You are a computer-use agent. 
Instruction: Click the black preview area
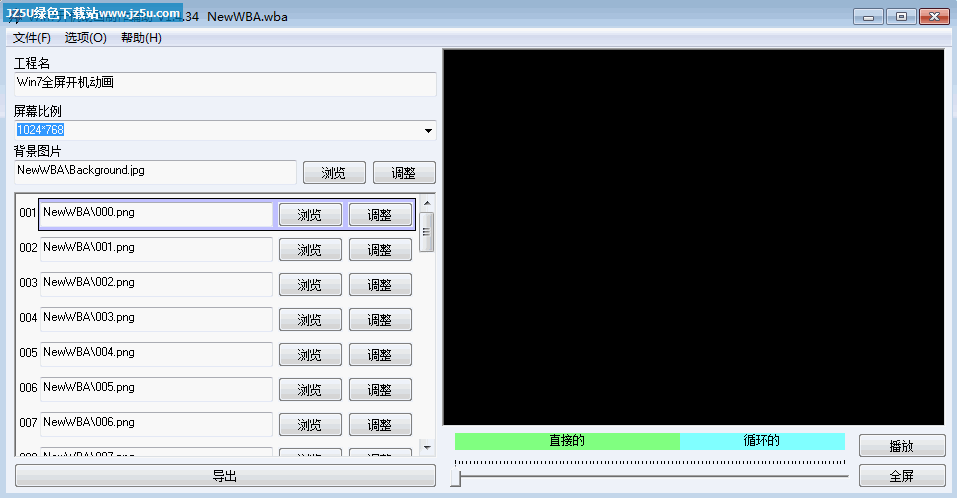tap(693, 237)
